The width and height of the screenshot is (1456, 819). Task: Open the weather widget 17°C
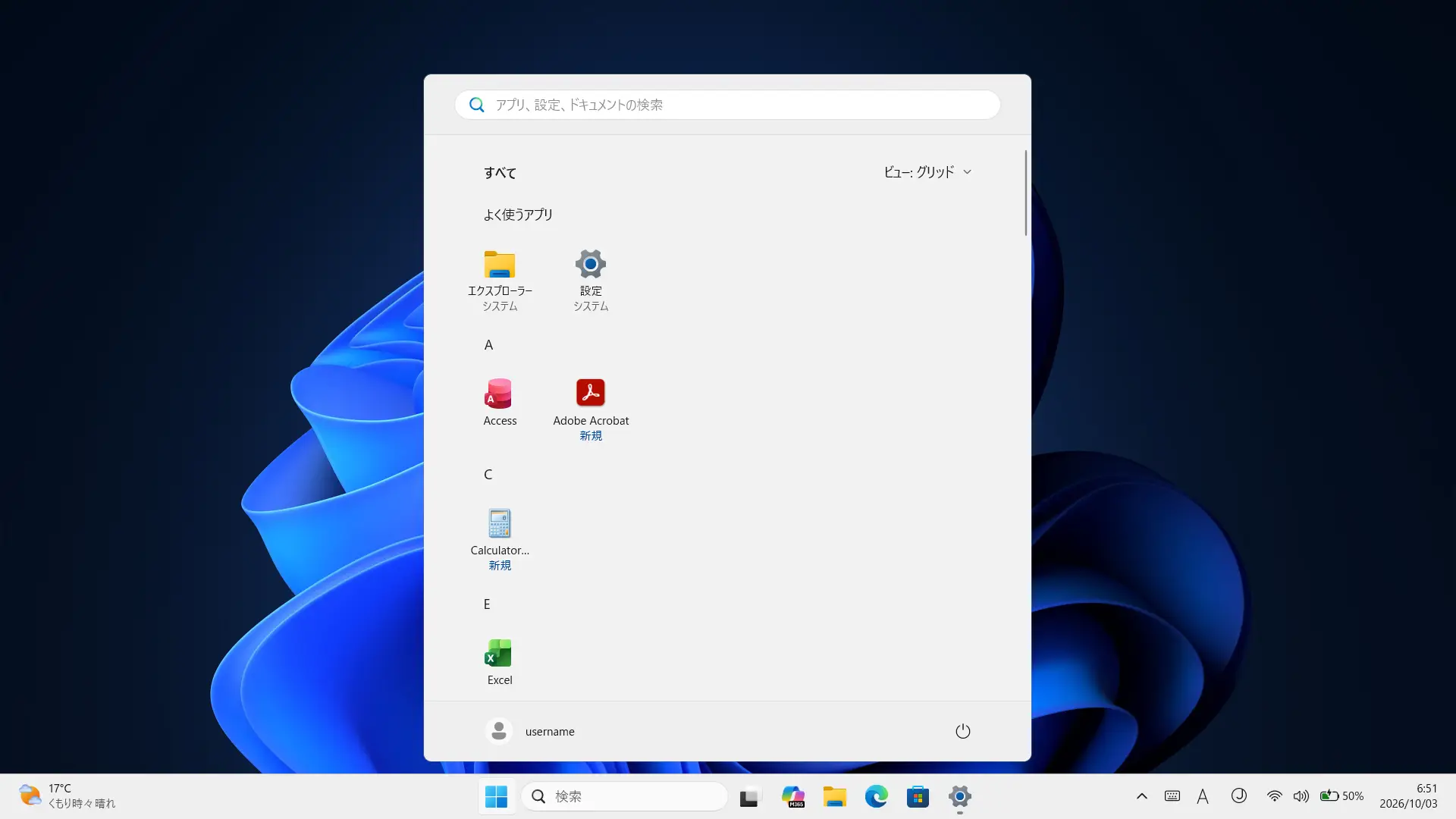(67, 796)
